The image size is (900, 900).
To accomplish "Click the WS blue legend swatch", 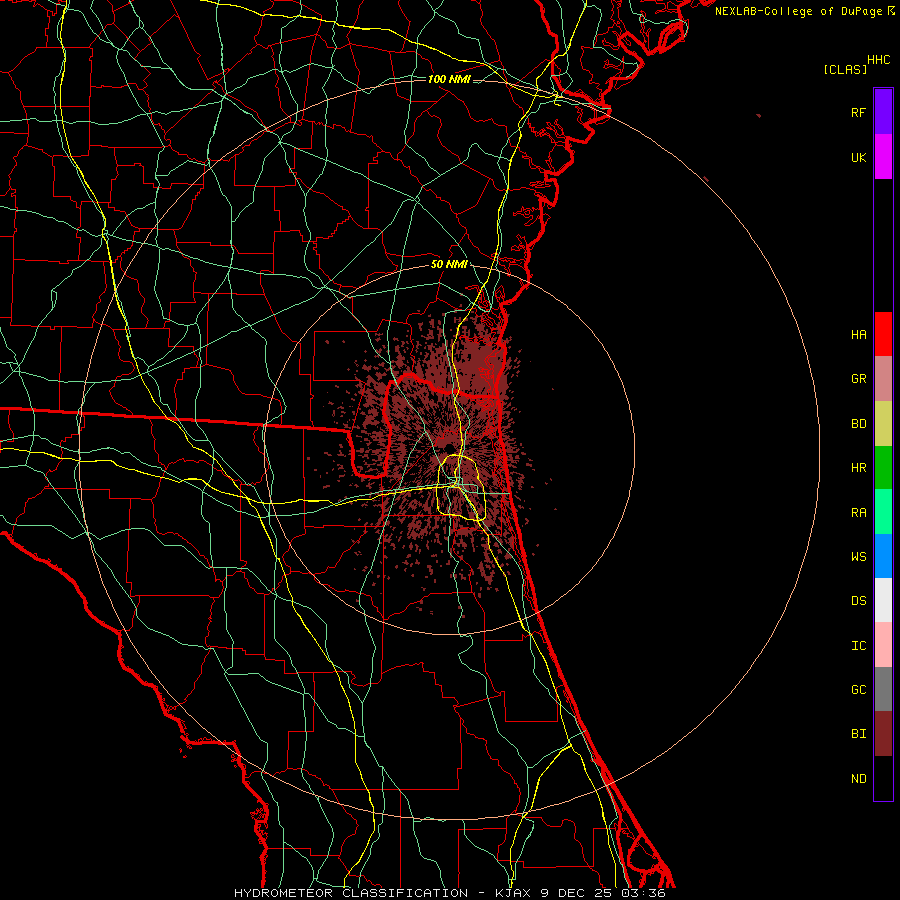I will [x=883, y=556].
